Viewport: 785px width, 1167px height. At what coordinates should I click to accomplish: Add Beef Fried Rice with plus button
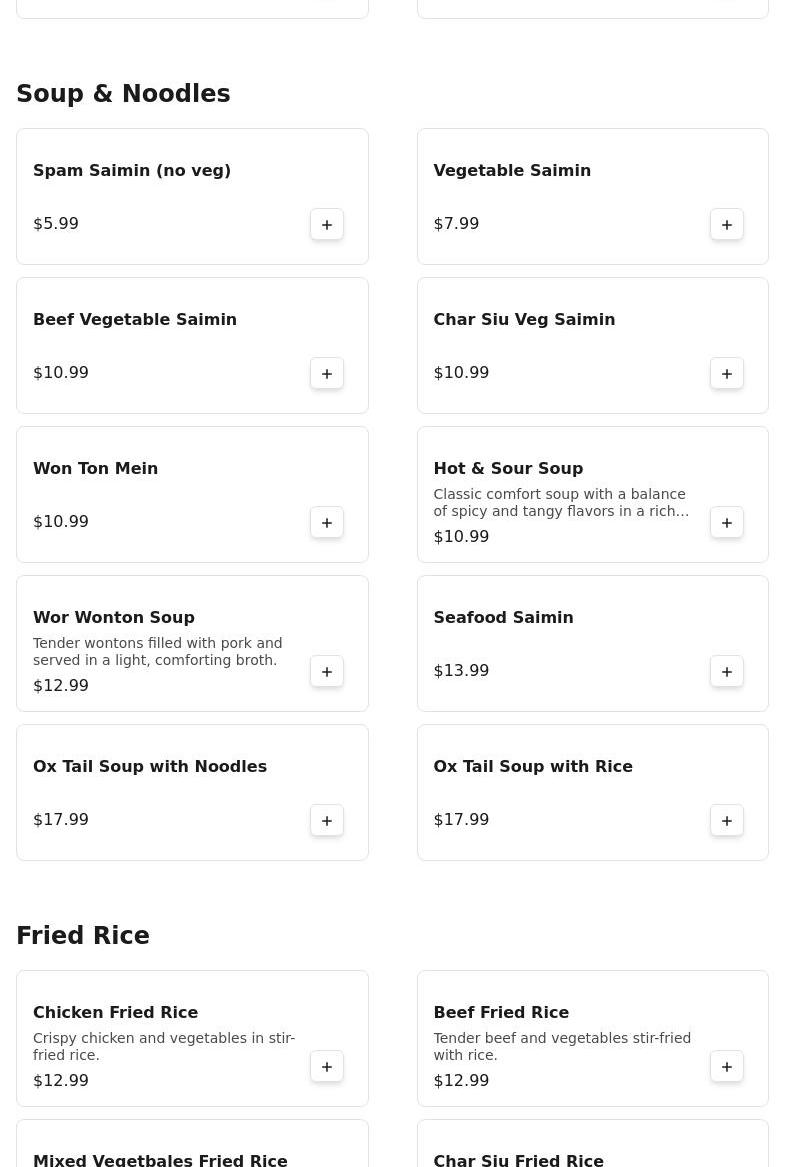click(x=727, y=1067)
